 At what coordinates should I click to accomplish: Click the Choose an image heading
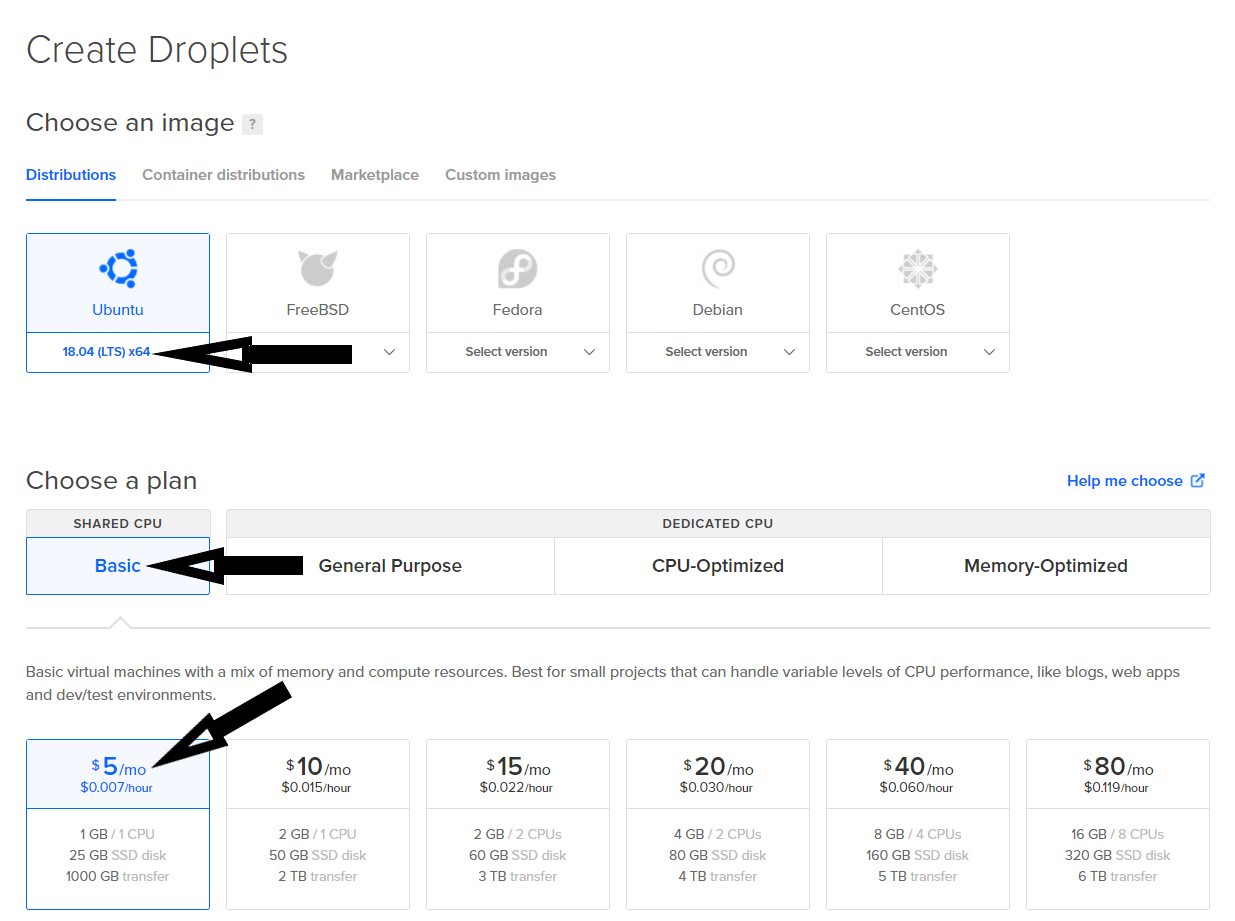(130, 123)
